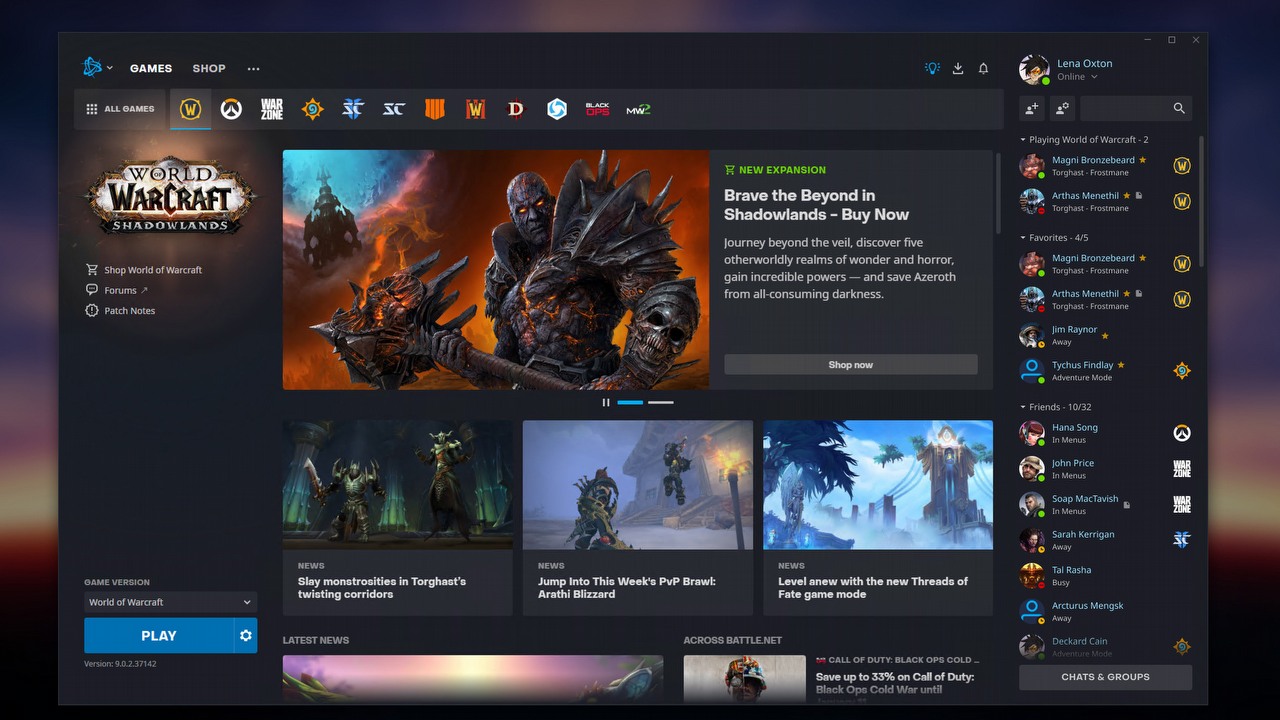Select the Warzone game icon
This screenshot has height=720, width=1280.
(272, 109)
